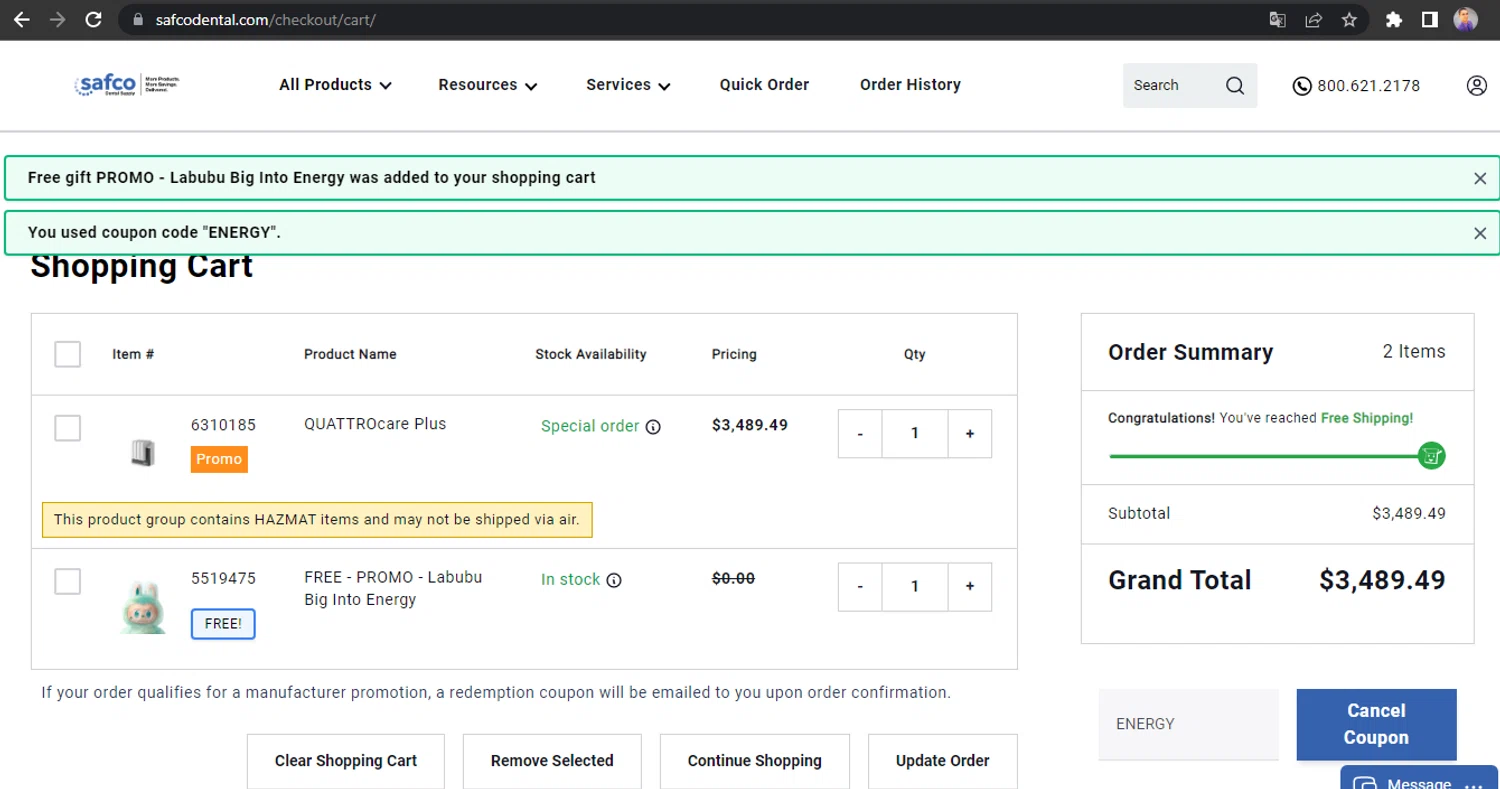Click the $3,489.49 Grand Total amount
Screen dimensions: 1500x789
1382,580
